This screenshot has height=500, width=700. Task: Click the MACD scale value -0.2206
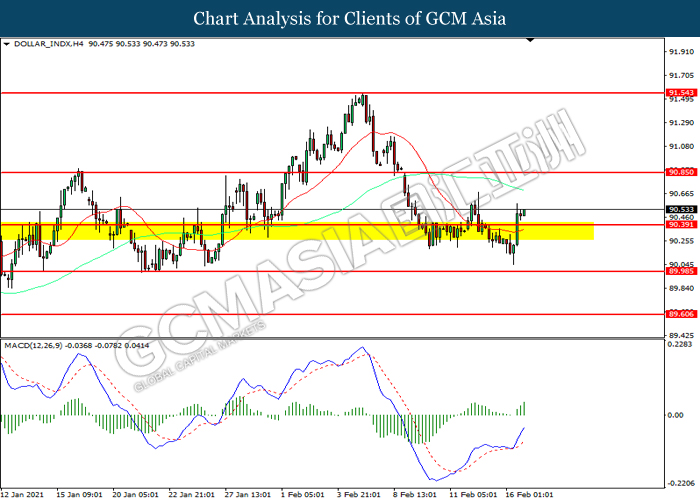(x=681, y=483)
